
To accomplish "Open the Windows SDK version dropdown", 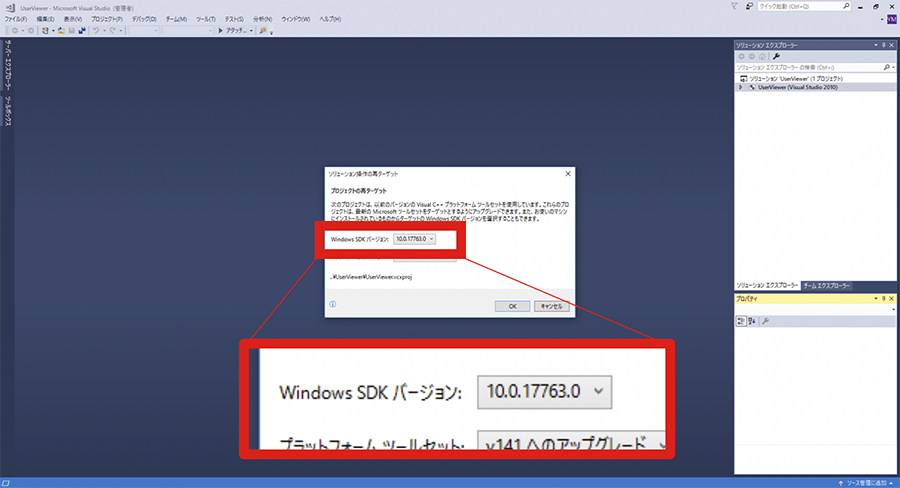I will 414,239.
